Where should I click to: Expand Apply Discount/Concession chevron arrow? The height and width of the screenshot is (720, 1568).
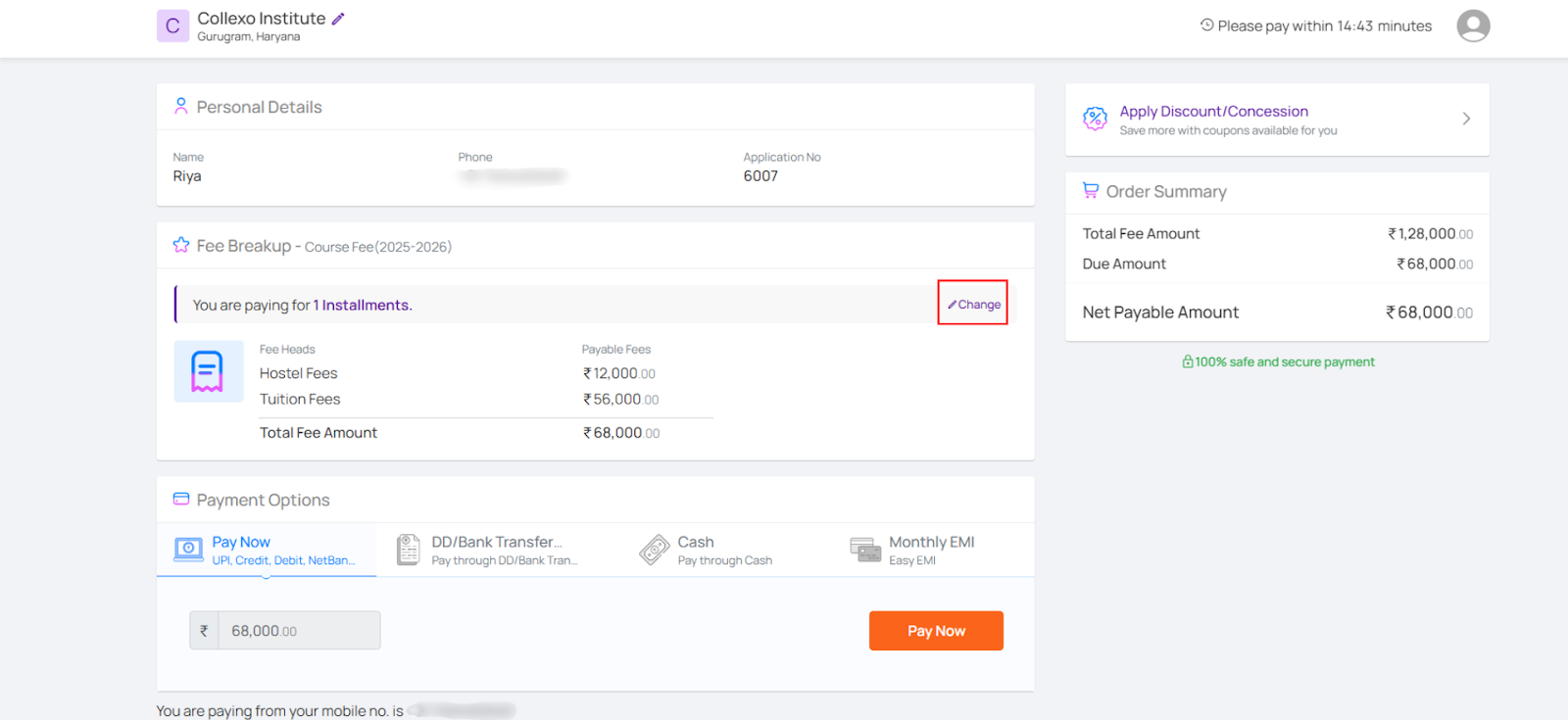(1466, 119)
